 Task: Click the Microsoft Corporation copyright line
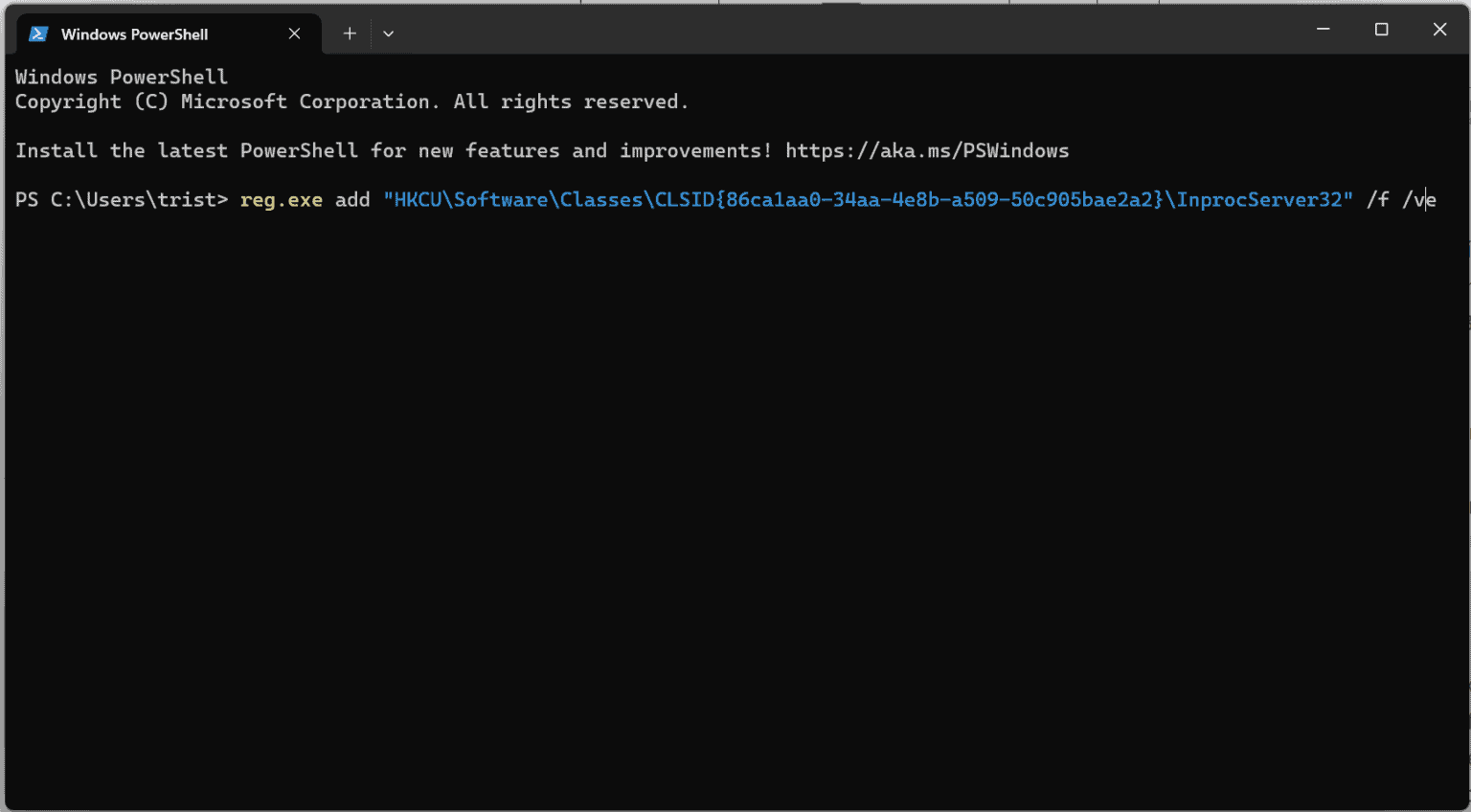[350, 101]
